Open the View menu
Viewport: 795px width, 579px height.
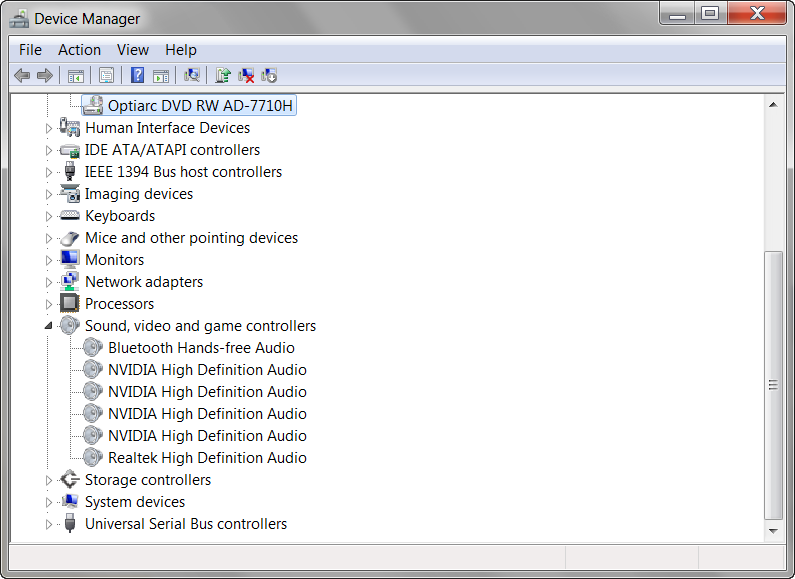[x=133, y=50]
